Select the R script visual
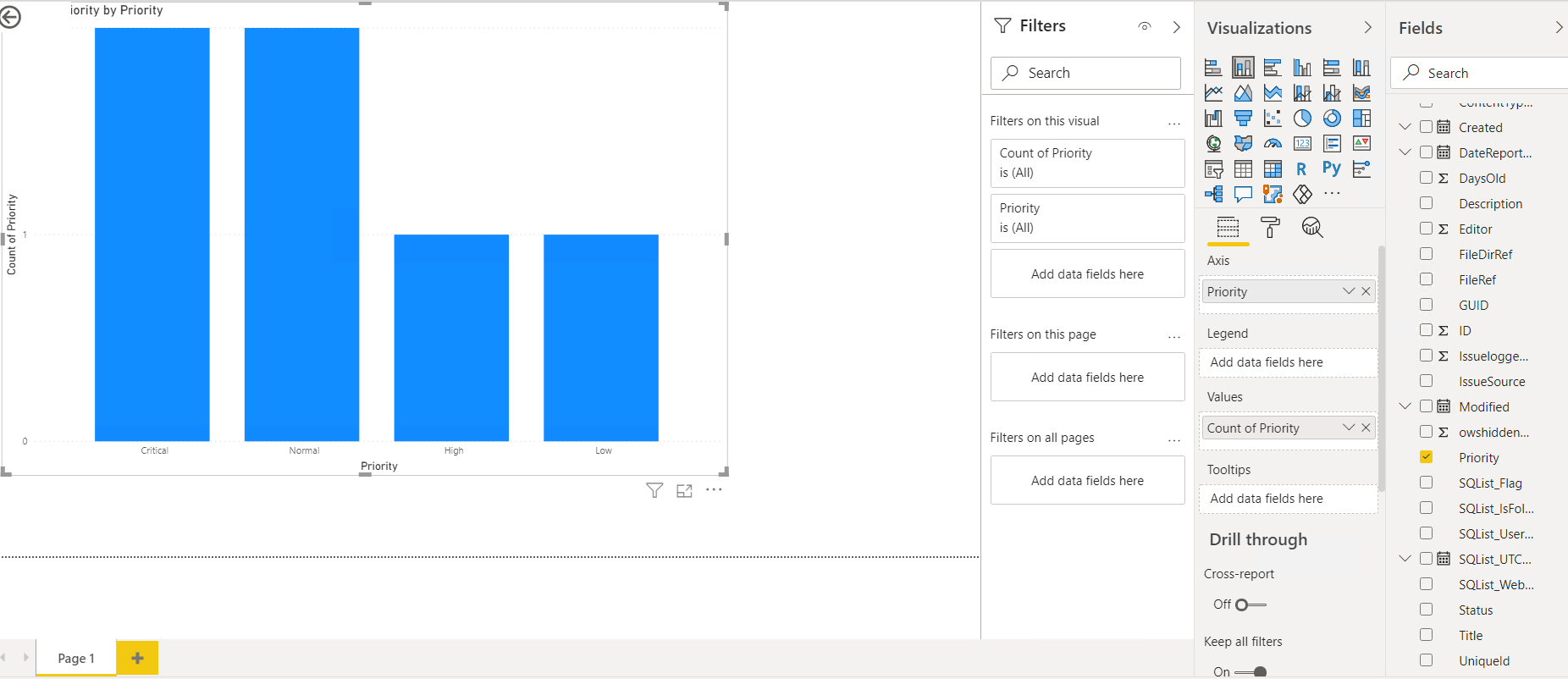1568x679 pixels. point(1301,168)
